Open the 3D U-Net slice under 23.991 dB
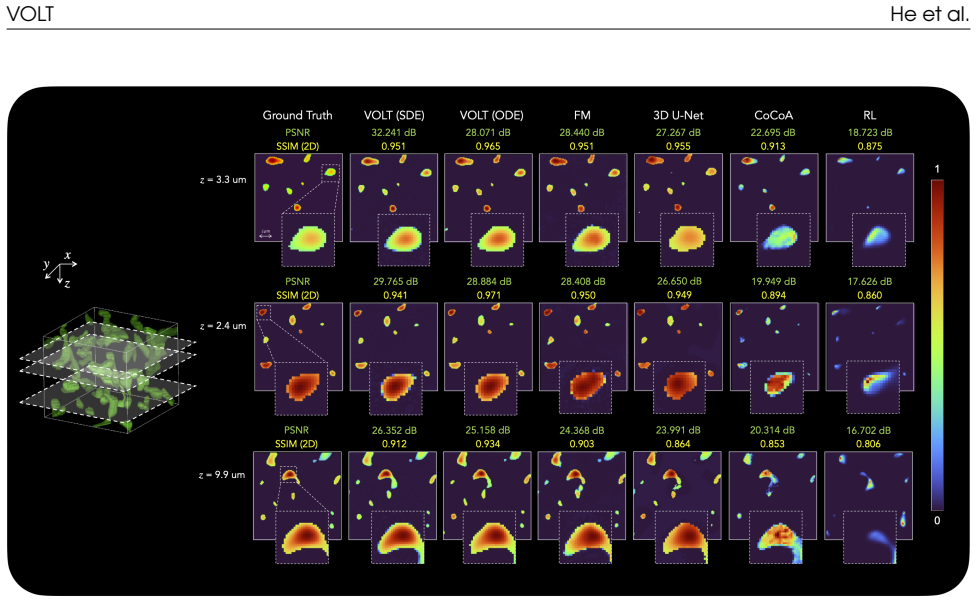The width and height of the screenshot is (977, 602). coord(677,495)
